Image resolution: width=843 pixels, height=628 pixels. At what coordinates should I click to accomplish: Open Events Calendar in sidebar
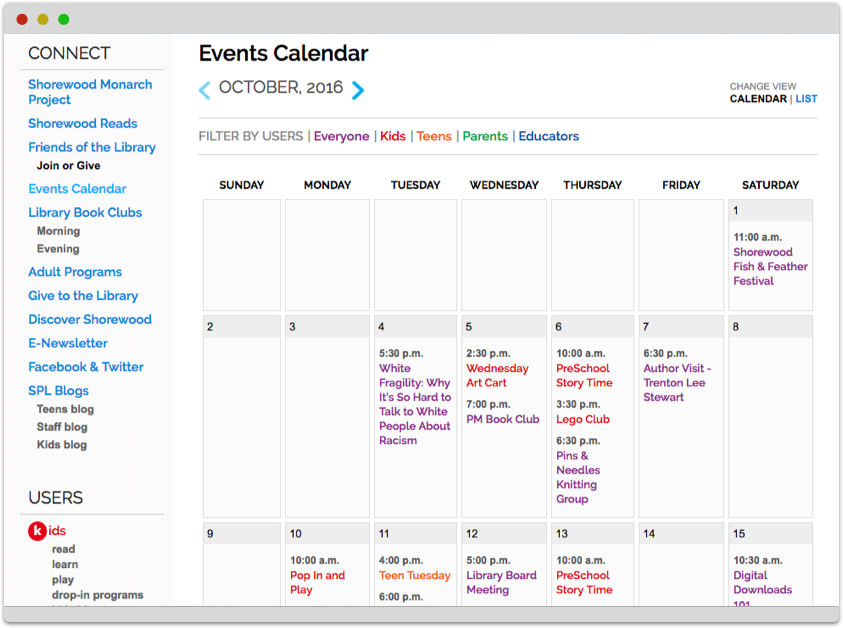point(77,189)
